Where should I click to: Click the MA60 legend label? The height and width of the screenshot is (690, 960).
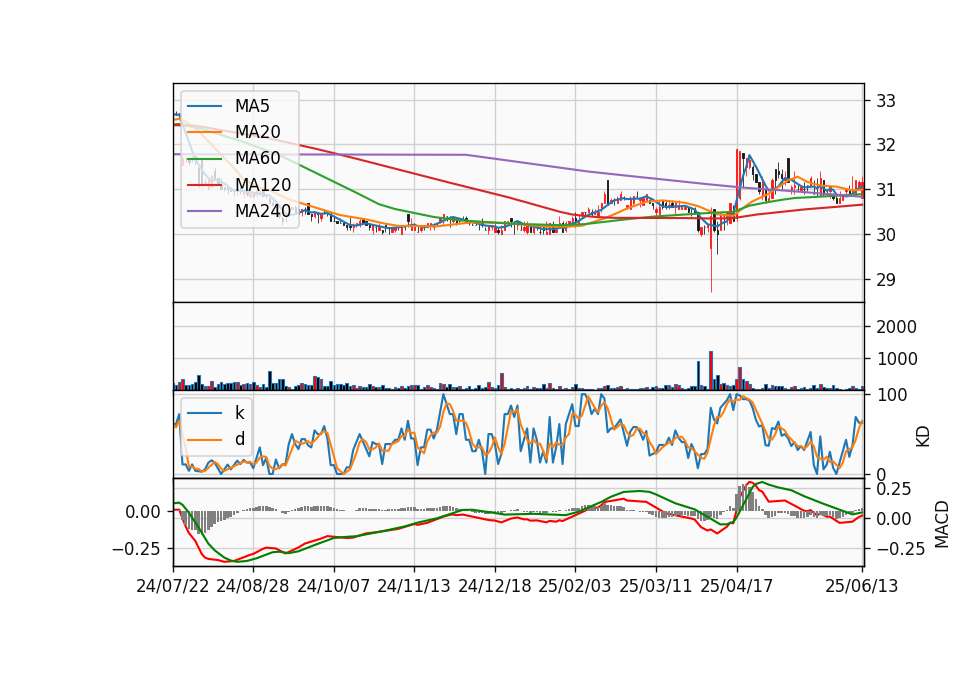coord(257,158)
